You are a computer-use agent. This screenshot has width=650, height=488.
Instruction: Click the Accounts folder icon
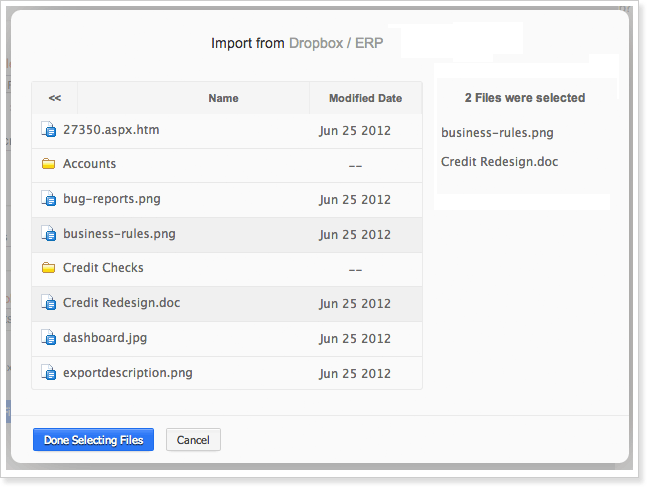tap(49, 164)
